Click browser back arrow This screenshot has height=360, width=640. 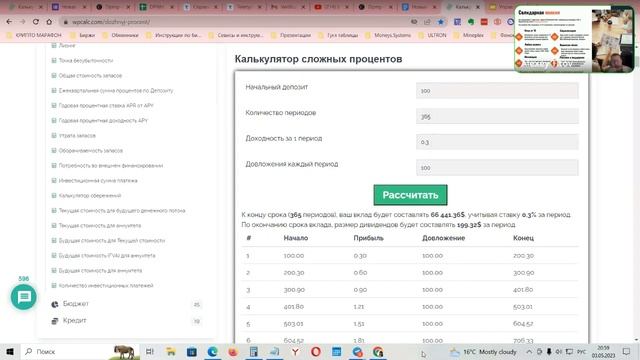coord(9,22)
